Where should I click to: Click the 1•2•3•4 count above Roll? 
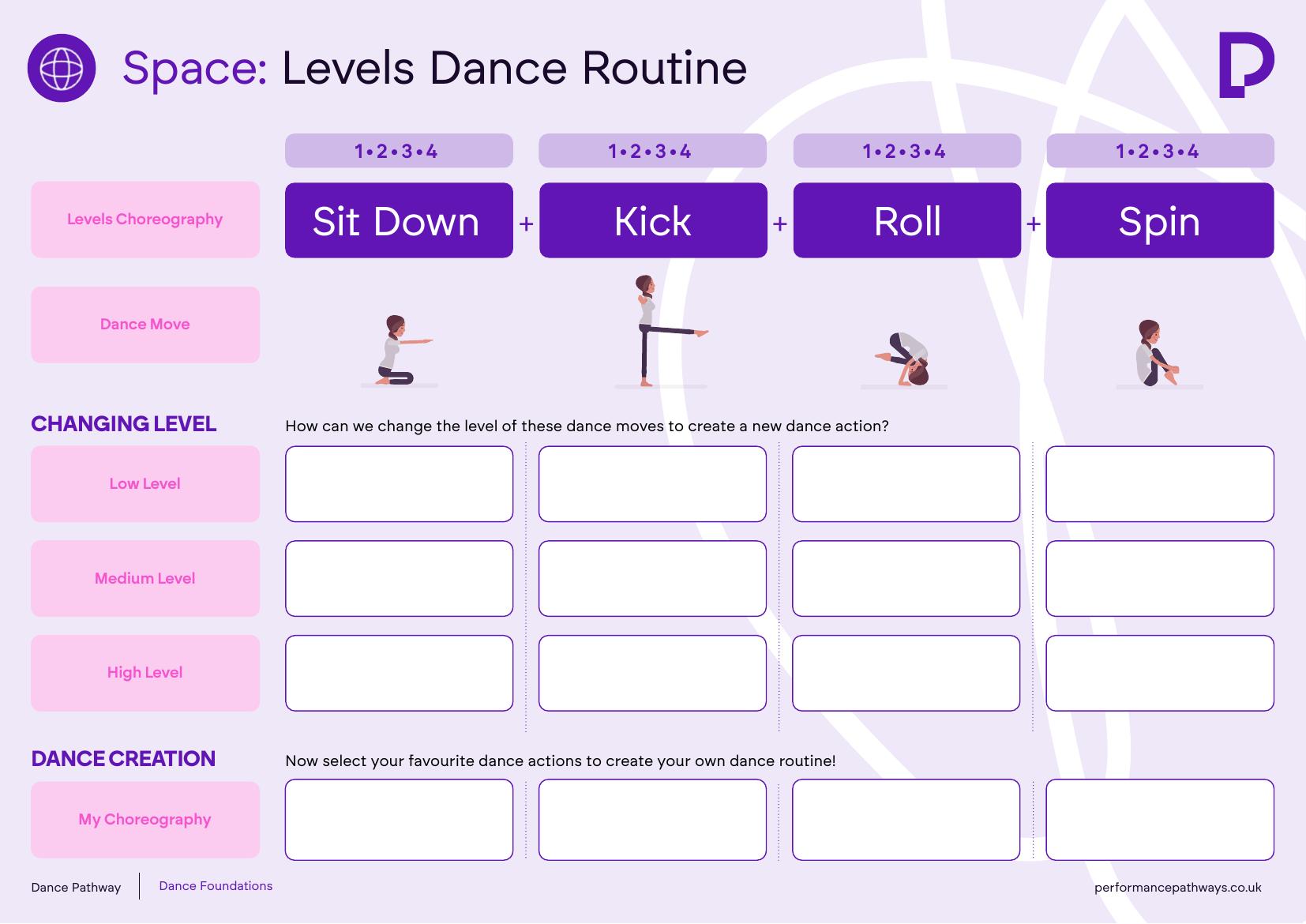coord(906,151)
